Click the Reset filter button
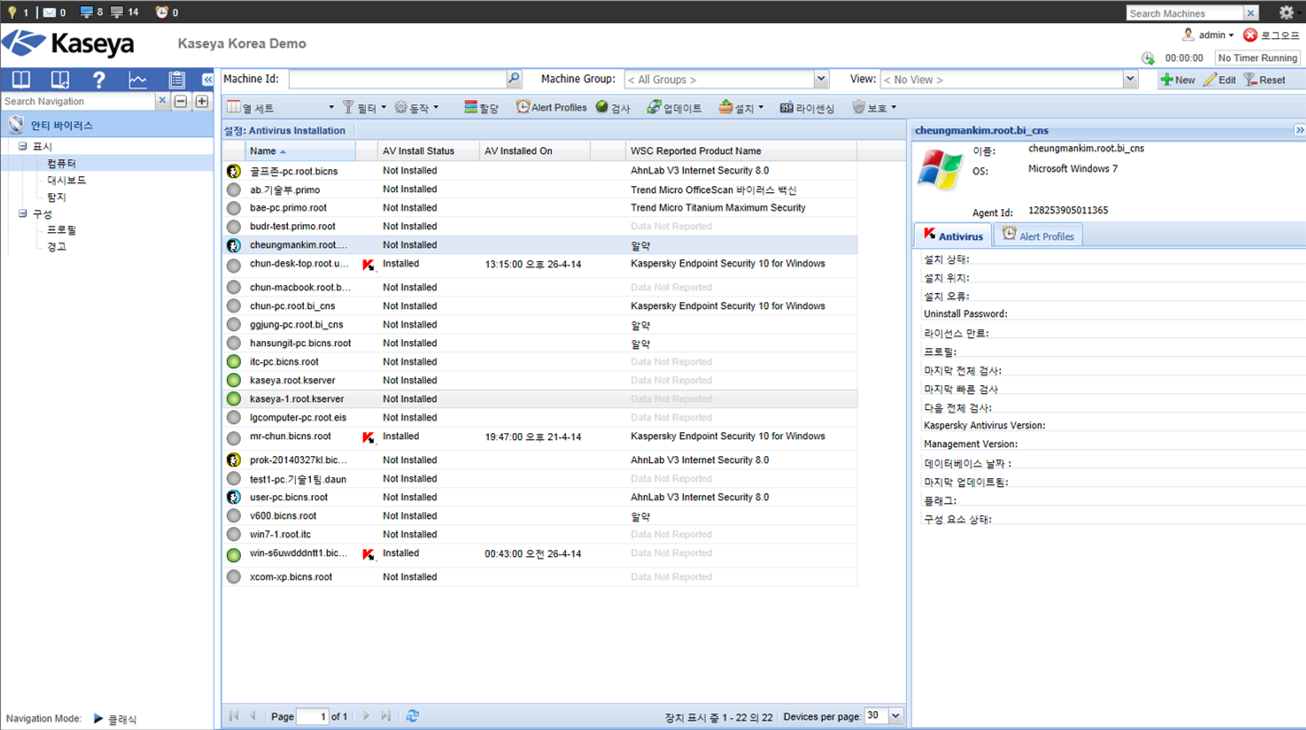This screenshot has height=730, width=1306. (1264, 80)
